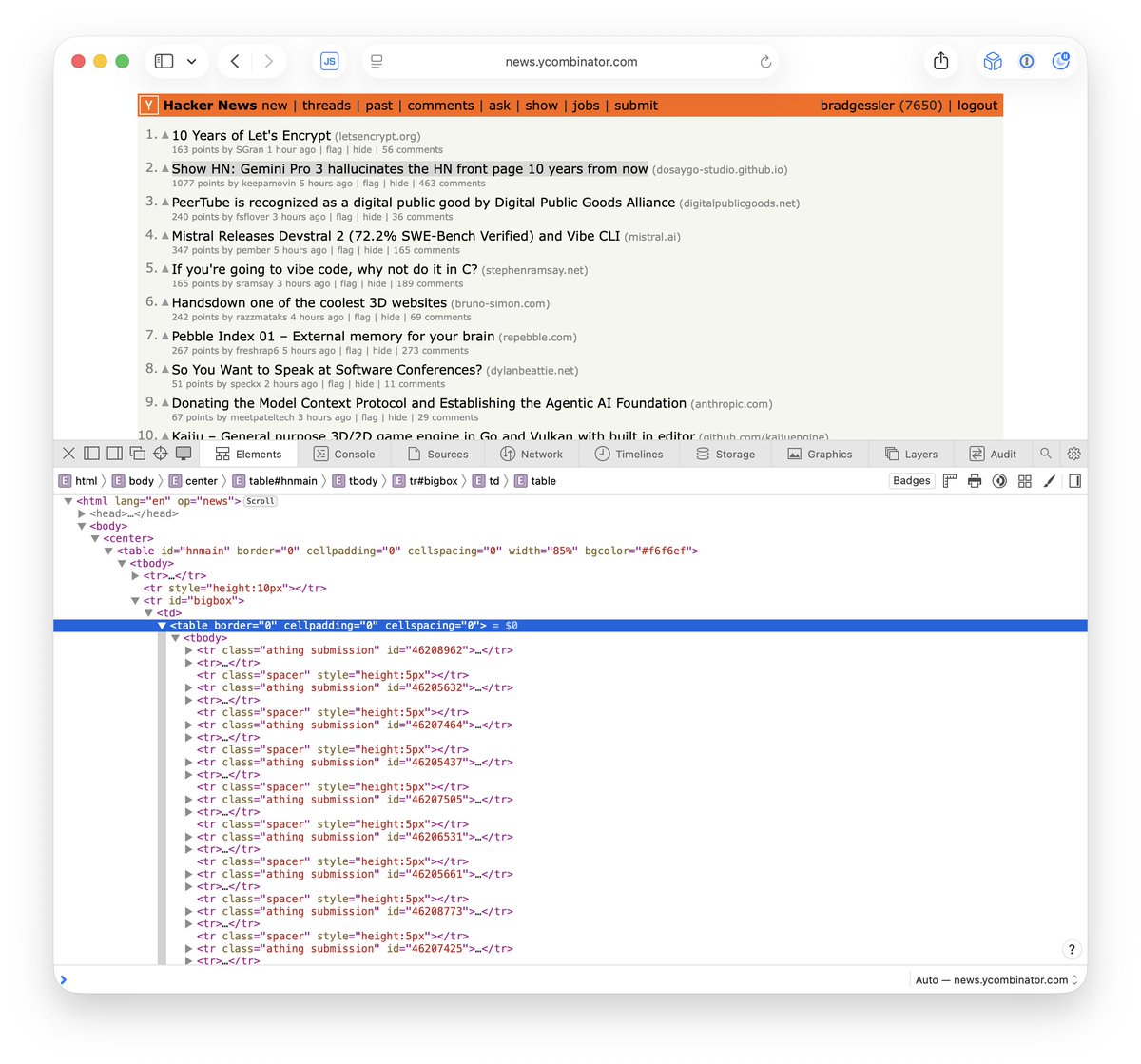Open the Layers tab
This screenshot has height=1064, width=1141.
click(911, 455)
